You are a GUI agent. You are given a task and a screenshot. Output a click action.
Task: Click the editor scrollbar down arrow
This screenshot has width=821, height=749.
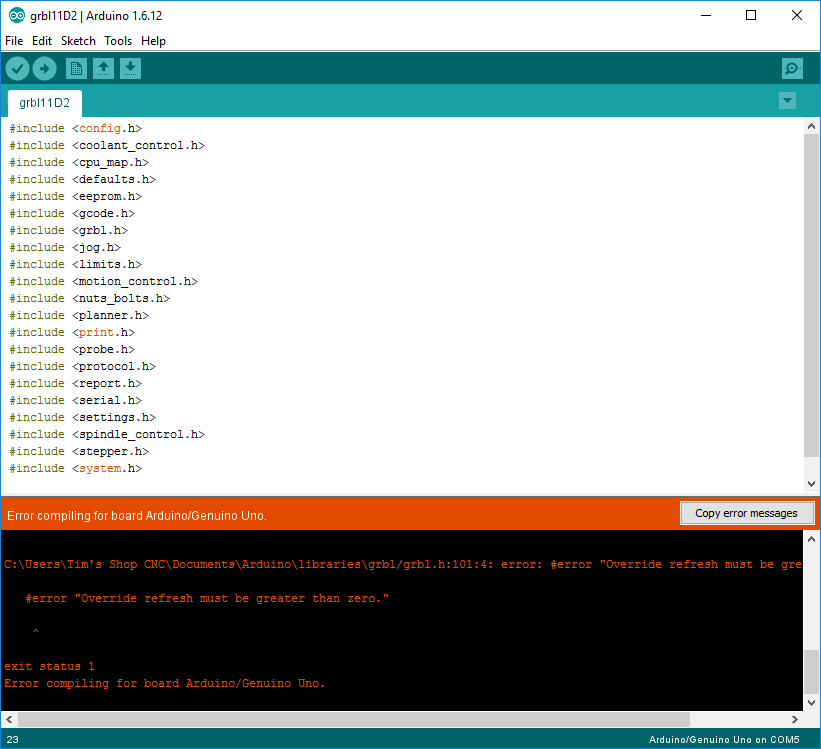click(x=812, y=484)
